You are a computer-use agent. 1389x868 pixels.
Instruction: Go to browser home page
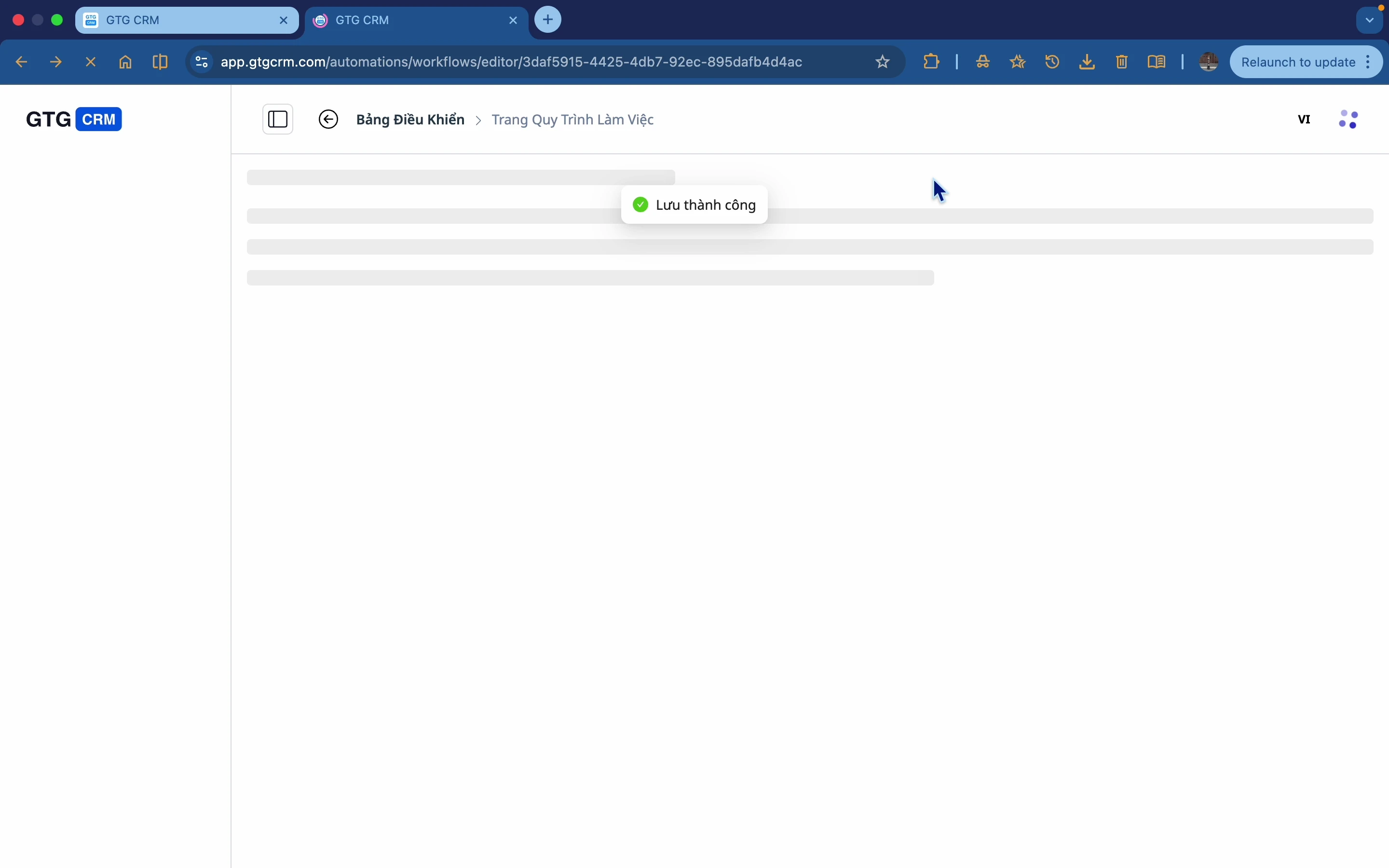[x=126, y=62]
